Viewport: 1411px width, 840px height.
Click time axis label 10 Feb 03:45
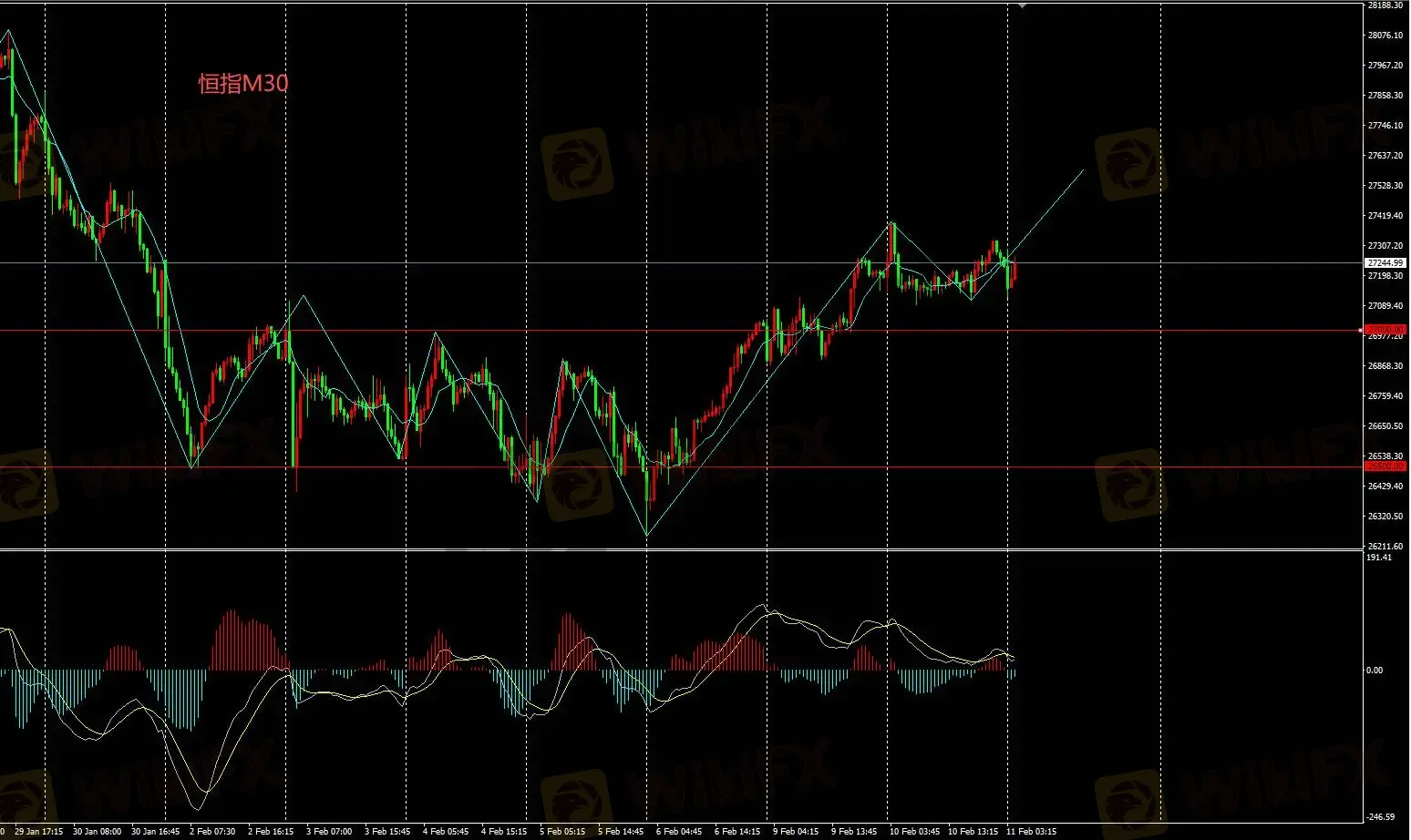coord(914,832)
